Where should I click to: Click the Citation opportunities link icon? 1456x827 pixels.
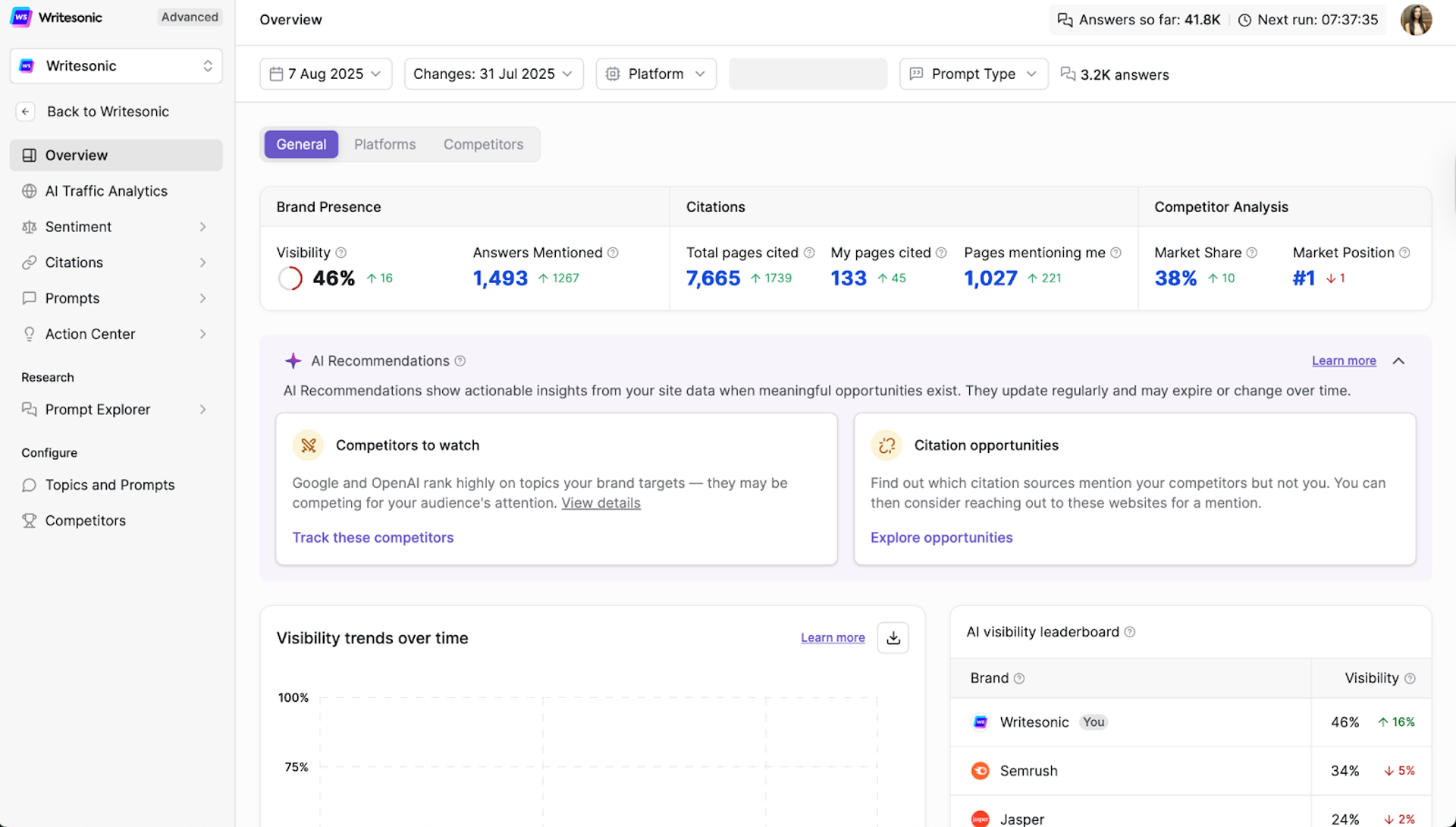pyautogui.click(x=886, y=445)
